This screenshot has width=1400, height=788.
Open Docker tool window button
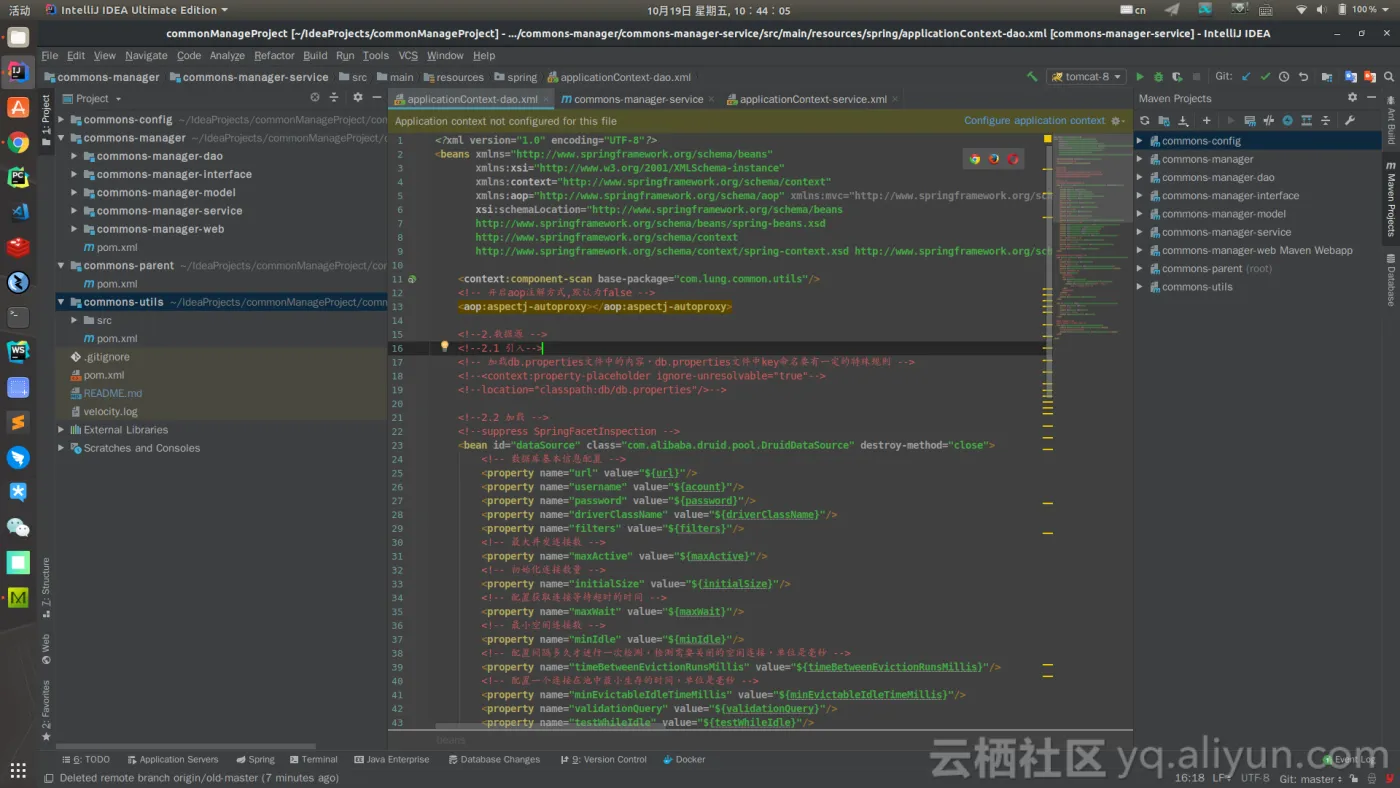pyautogui.click(x=683, y=759)
